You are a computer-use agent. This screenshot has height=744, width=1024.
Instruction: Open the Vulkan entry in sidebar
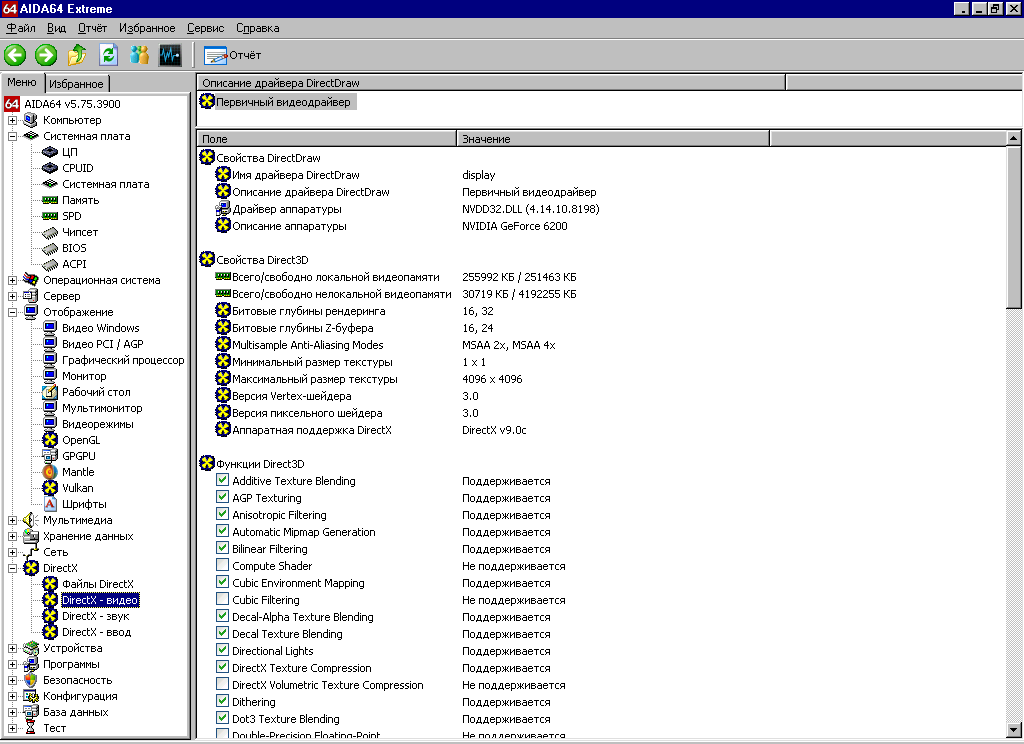77,488
